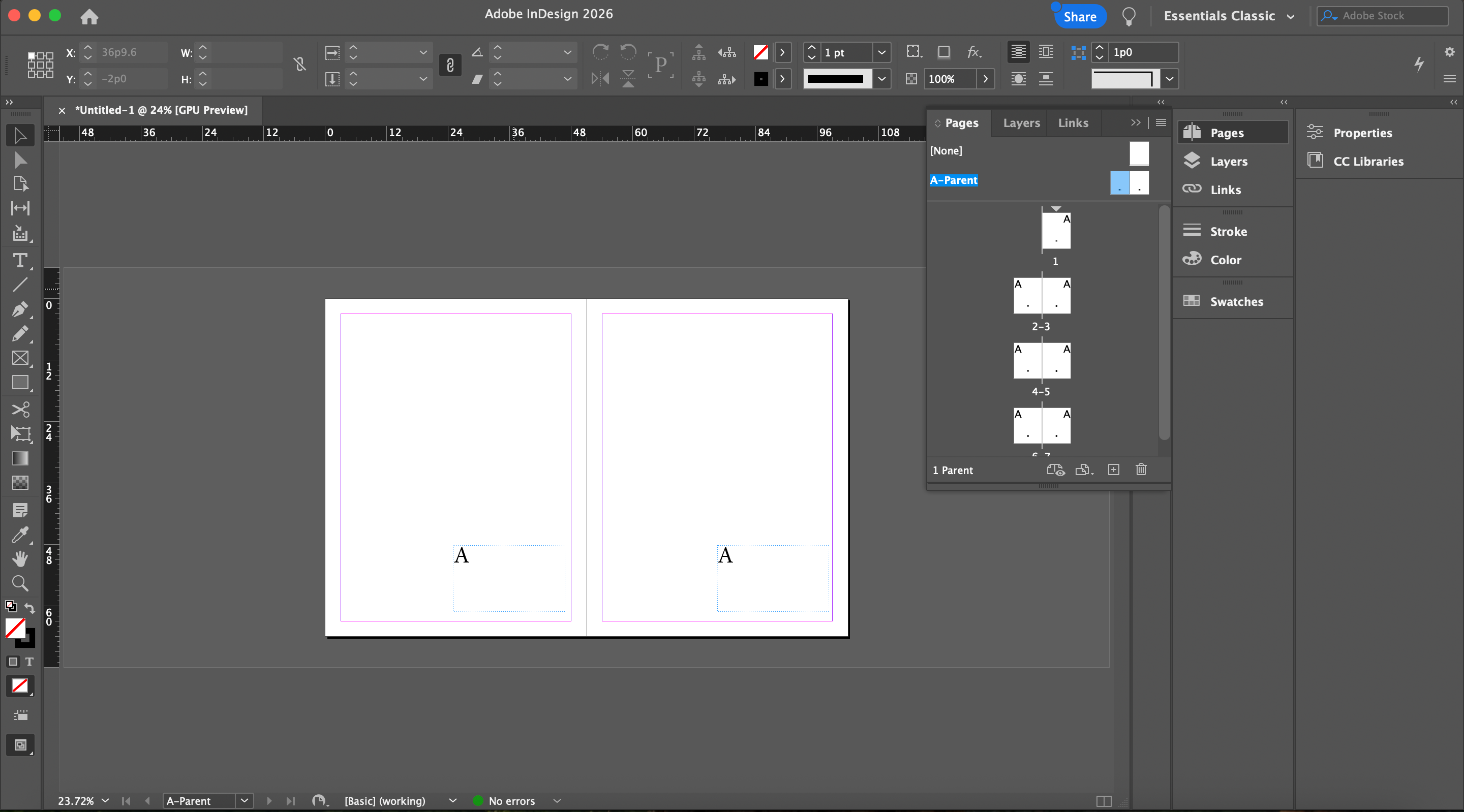Toggle formatting affects text button
Viewport: 1464px width, 812px height.
tap(29, 662)
